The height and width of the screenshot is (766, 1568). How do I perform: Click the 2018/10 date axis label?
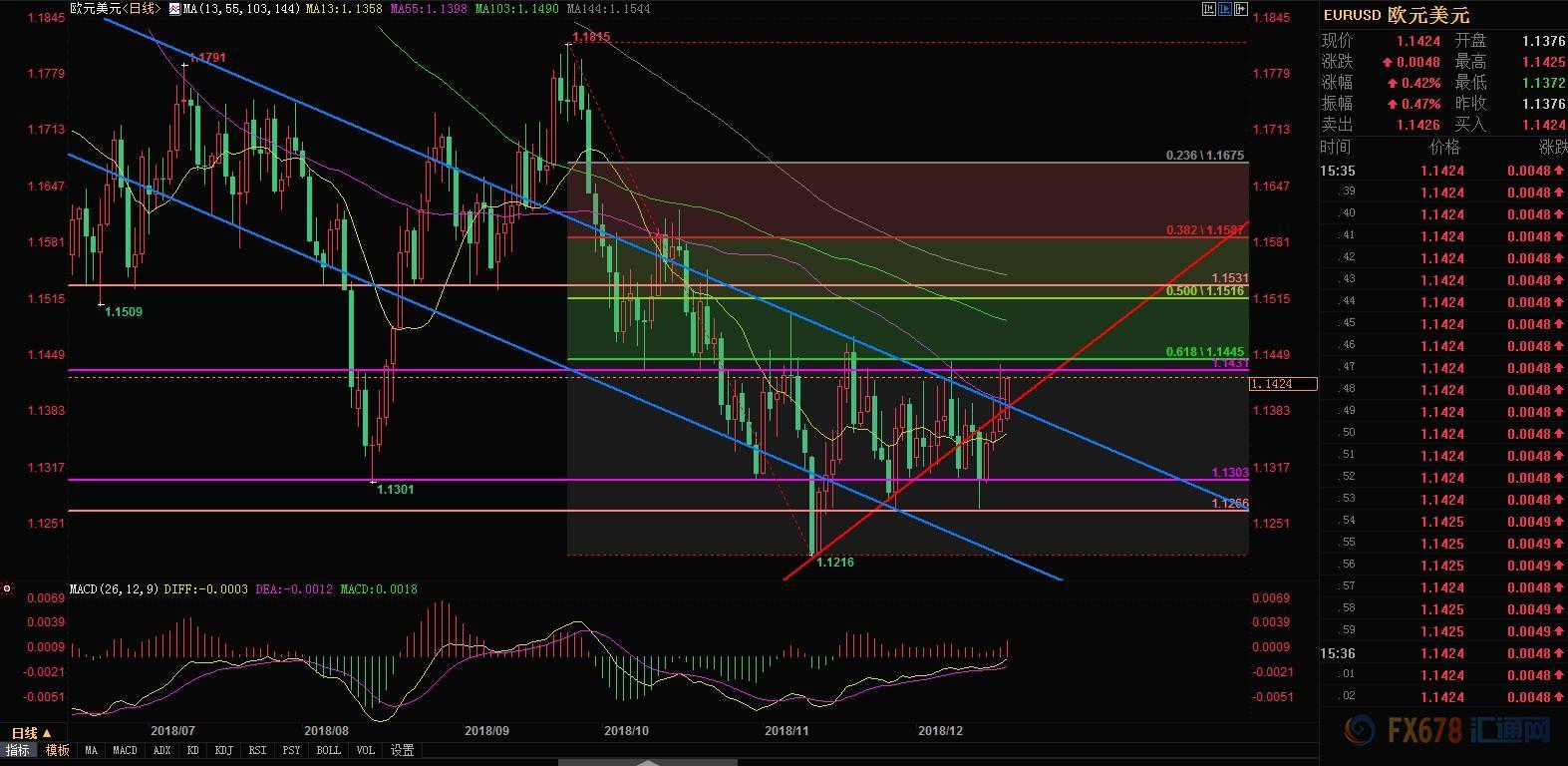[x=626, y=731]
